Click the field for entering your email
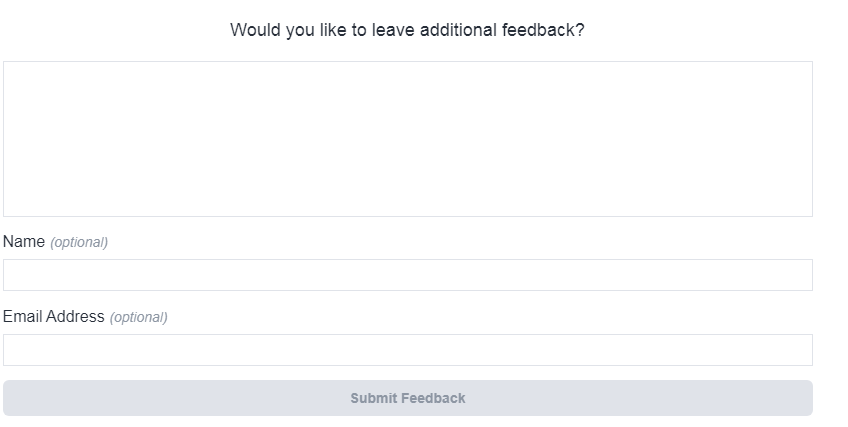Viewport: 848px width, 427px height. tap(407, 350)
